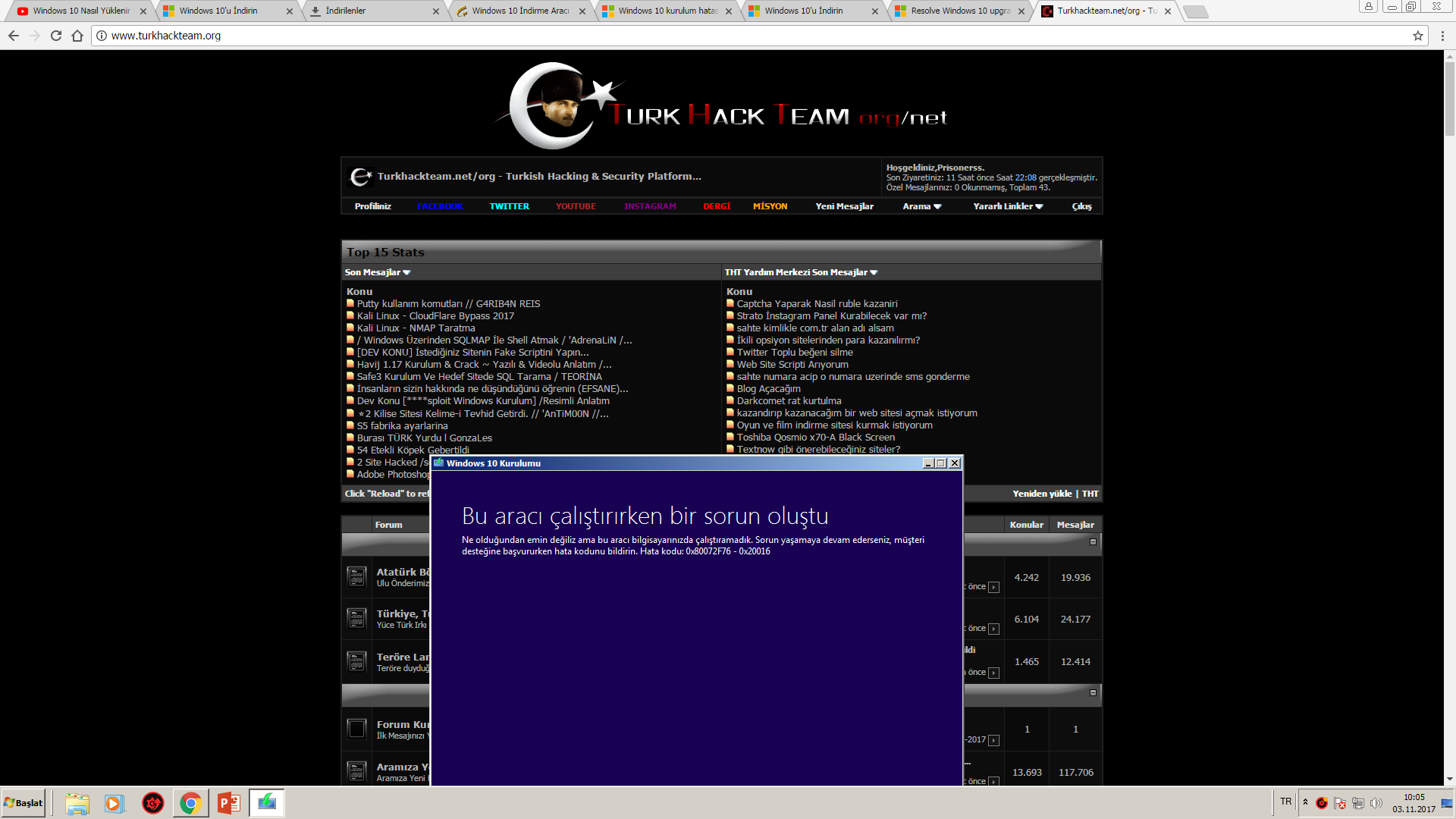Open the DERGİ navbar link

717,206
